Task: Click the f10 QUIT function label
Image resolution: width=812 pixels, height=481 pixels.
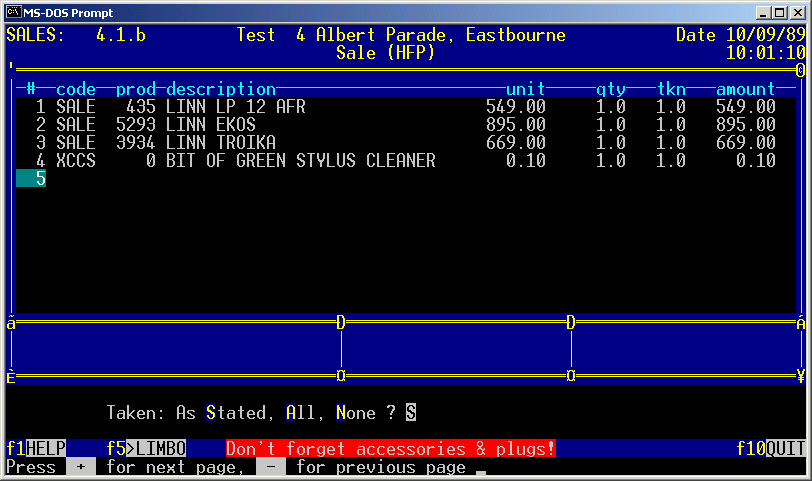Action: point(770,449)
